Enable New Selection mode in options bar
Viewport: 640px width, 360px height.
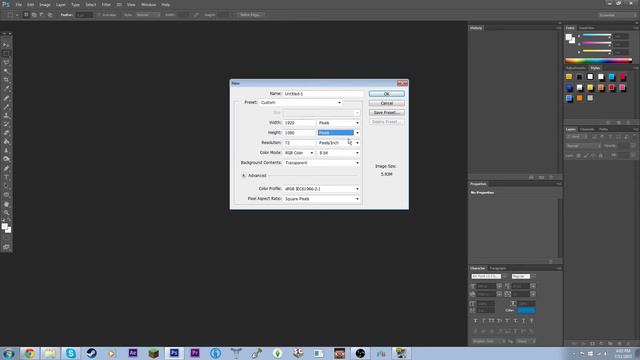tap(26, 15)
